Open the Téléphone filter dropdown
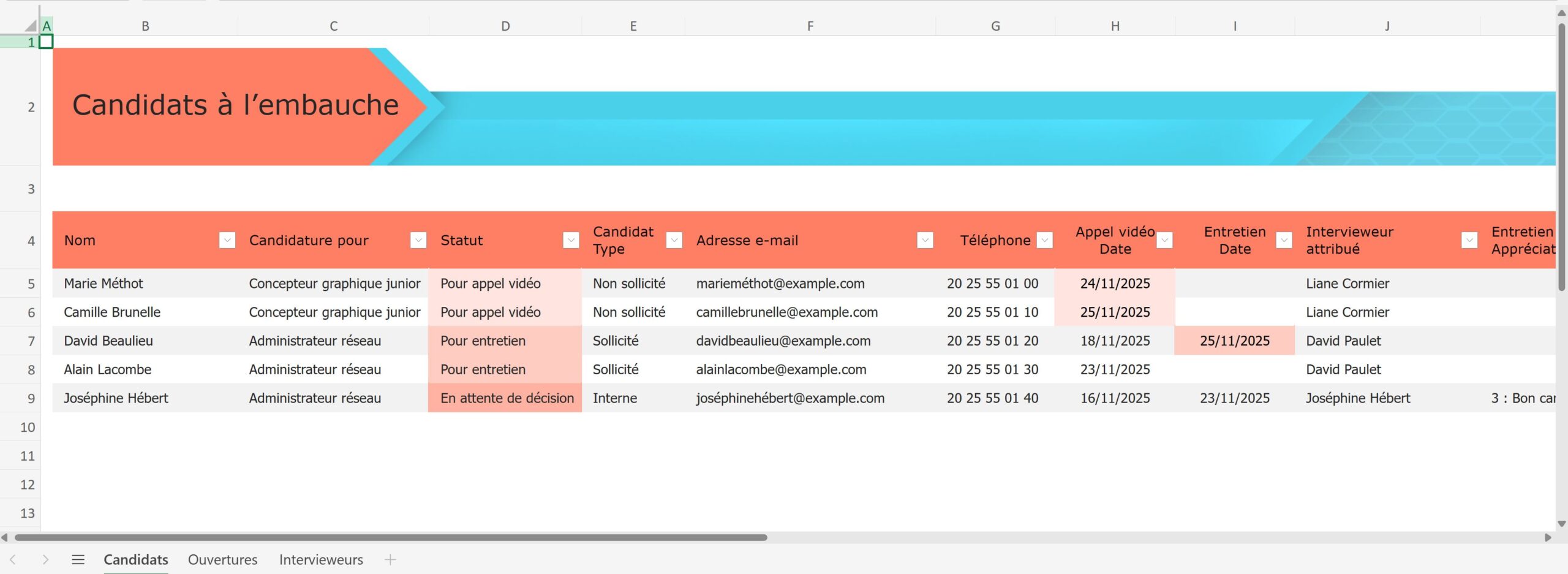This screenshot has height=574, width=1568. tap(1045, 240)
